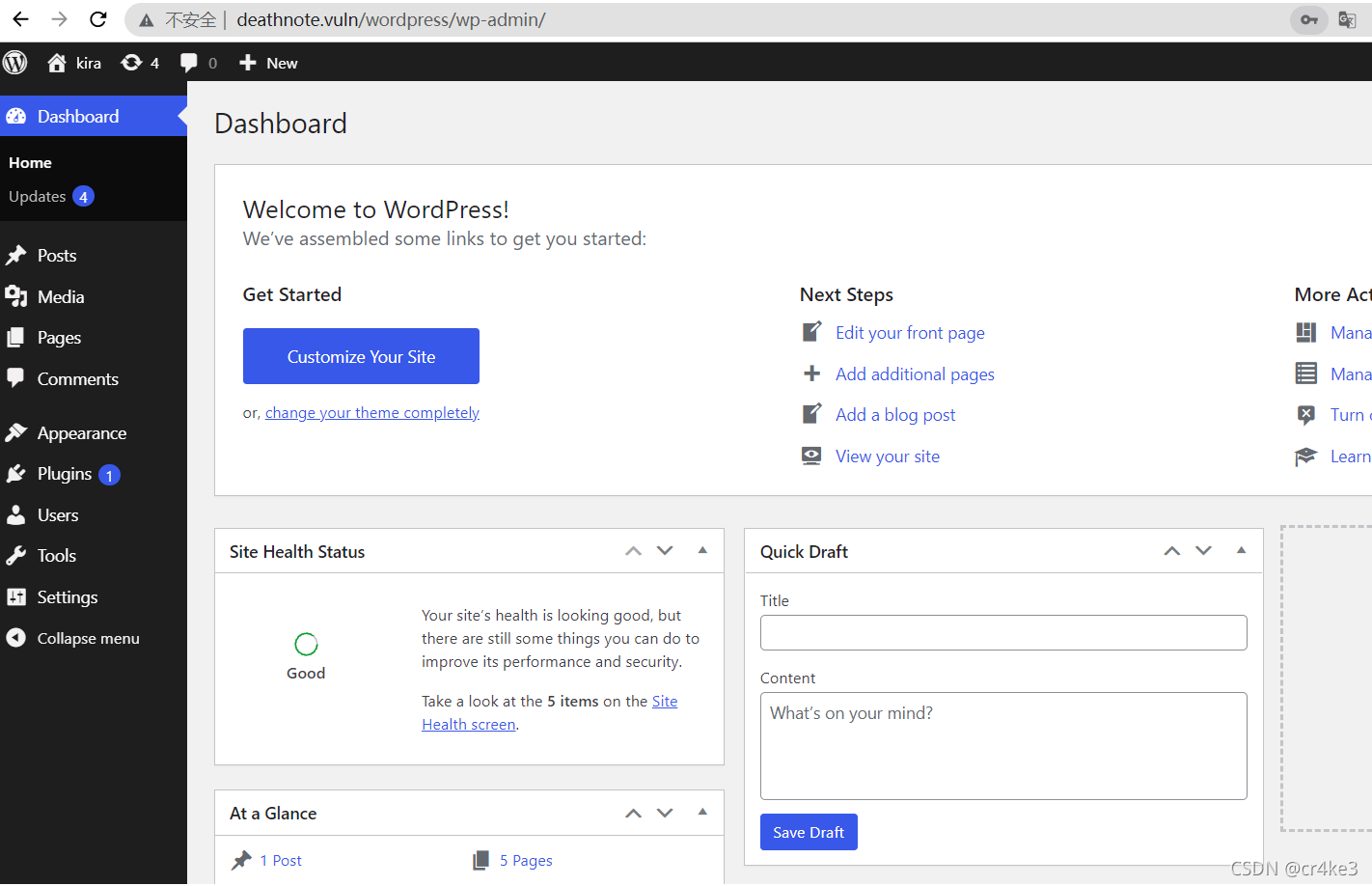Click the comment-off Turn icon
The height and width of the screenshot is (886, 1372).
(1305, 415)
